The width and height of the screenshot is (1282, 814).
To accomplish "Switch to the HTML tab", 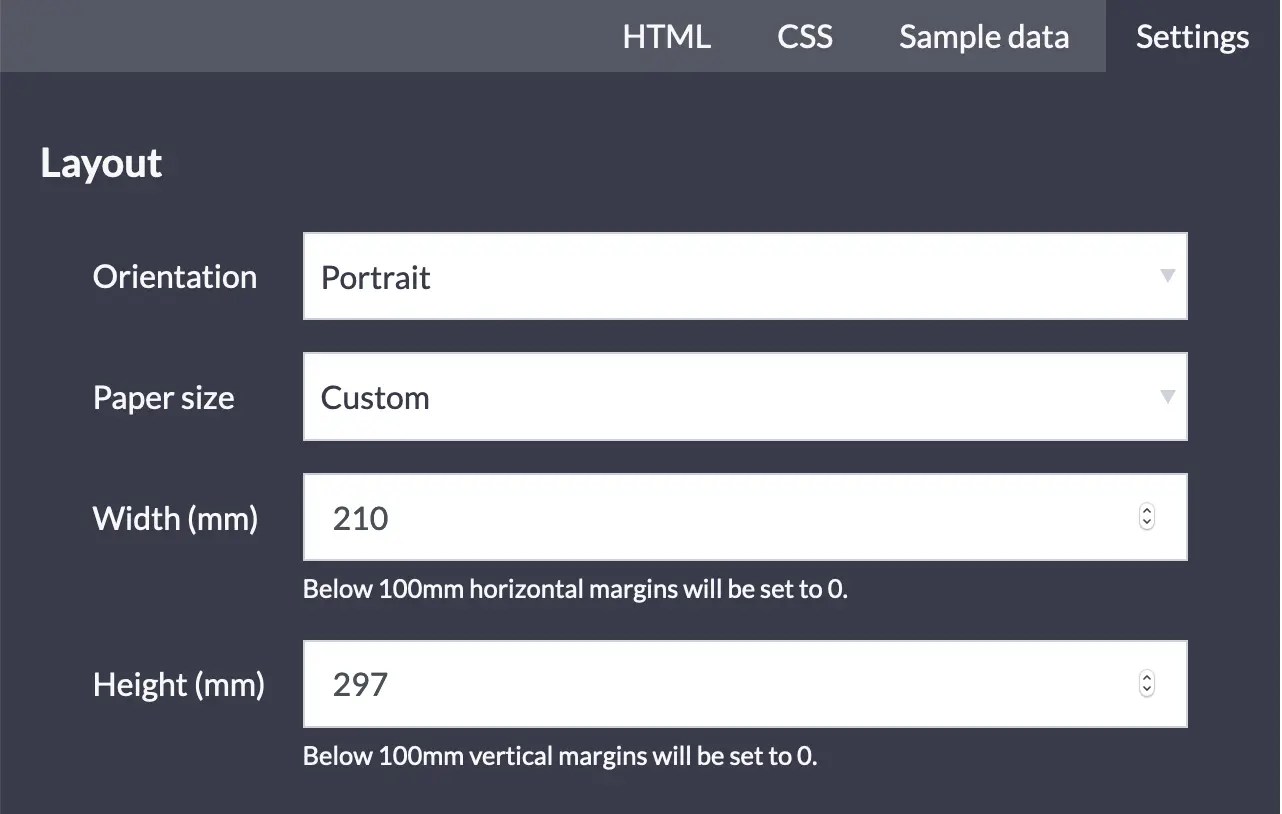I will point(667,37).
